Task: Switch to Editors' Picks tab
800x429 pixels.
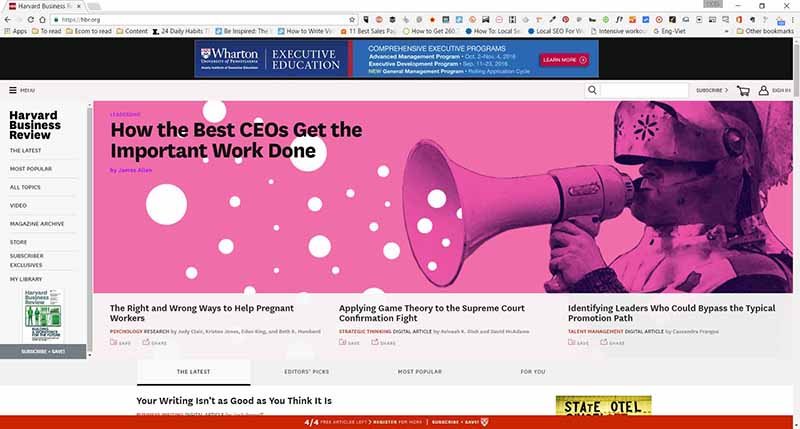Action: click(307, 372)
